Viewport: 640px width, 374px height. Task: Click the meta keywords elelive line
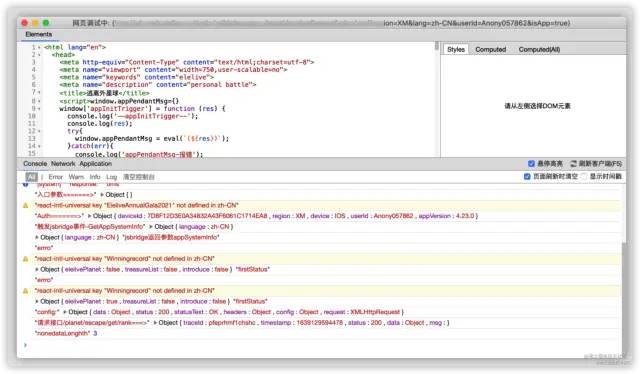[136, 77]
